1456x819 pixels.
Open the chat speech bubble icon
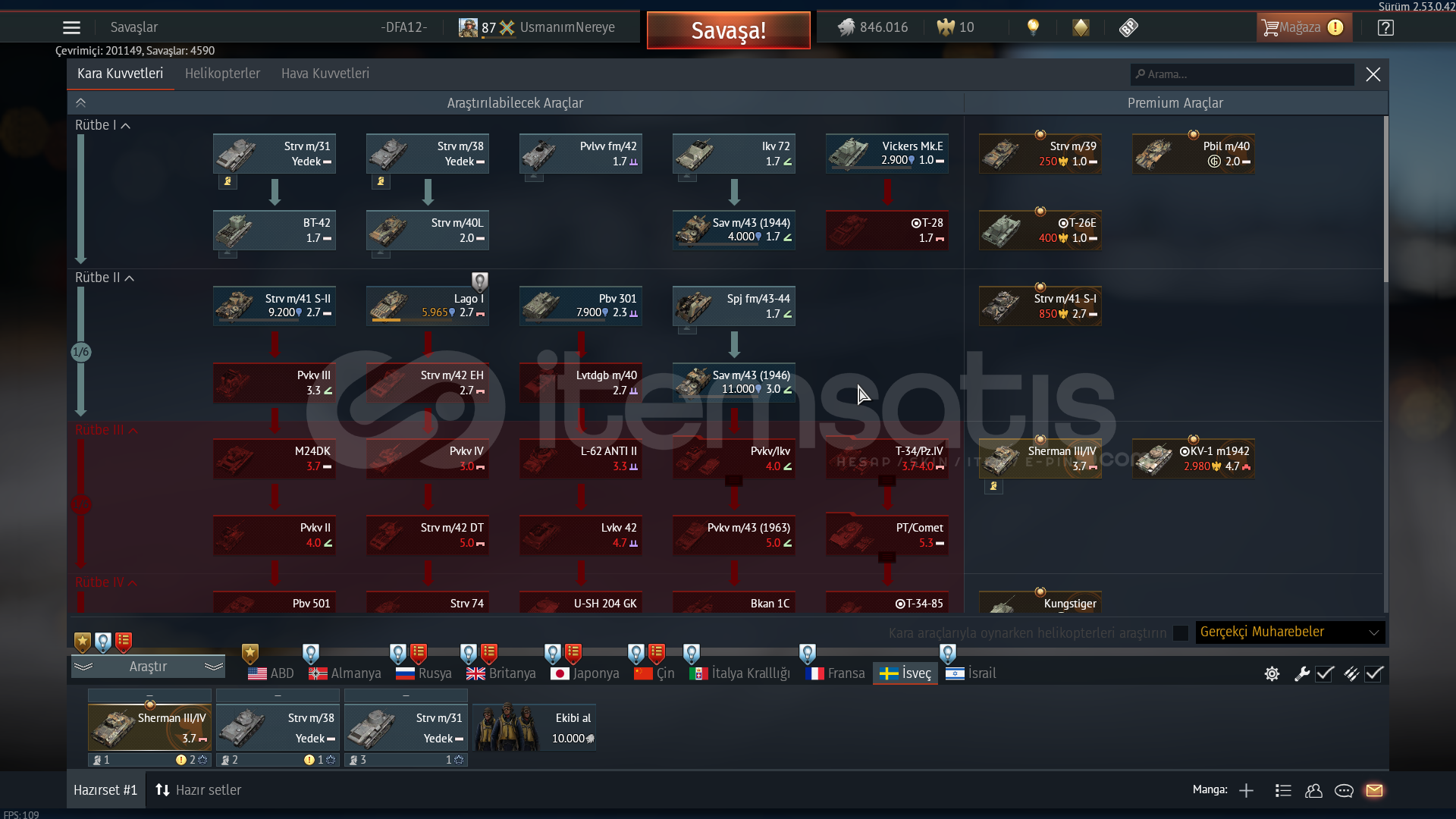click(1344, 790)
